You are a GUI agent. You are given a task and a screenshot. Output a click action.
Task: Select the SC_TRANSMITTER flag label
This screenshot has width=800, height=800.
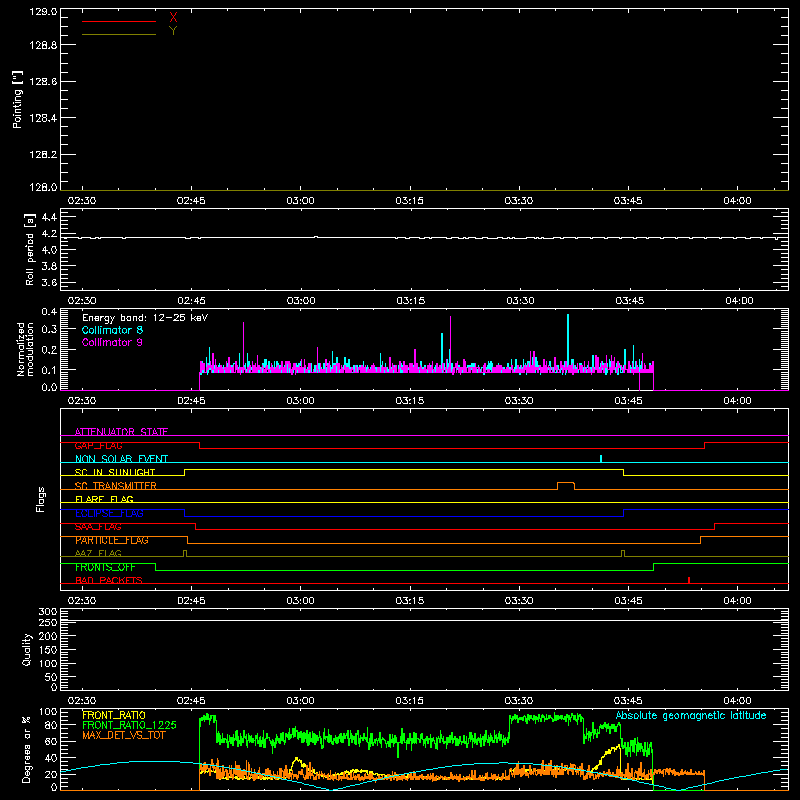(116, 486)
